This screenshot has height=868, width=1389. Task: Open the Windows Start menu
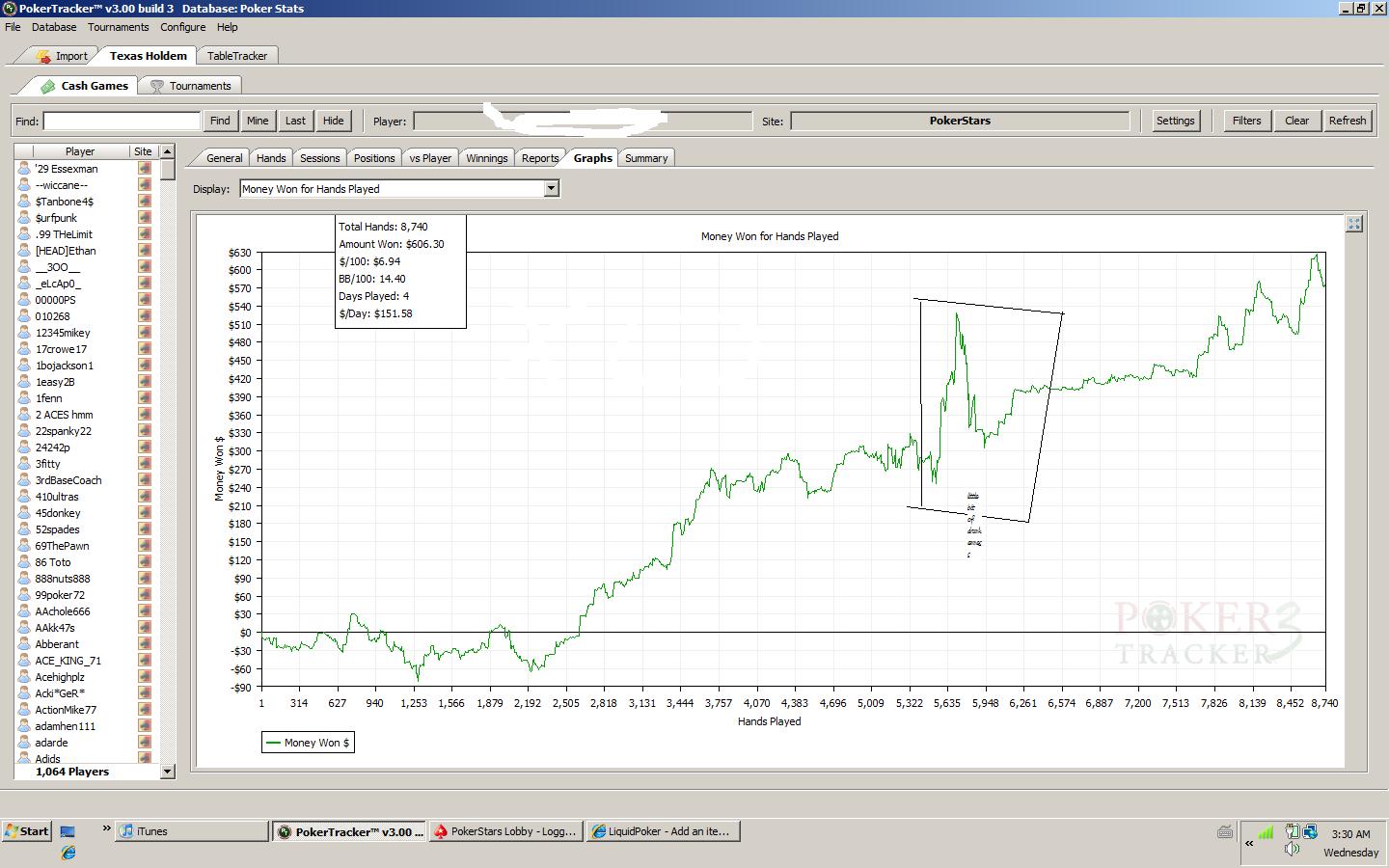[x=27, y=831]
